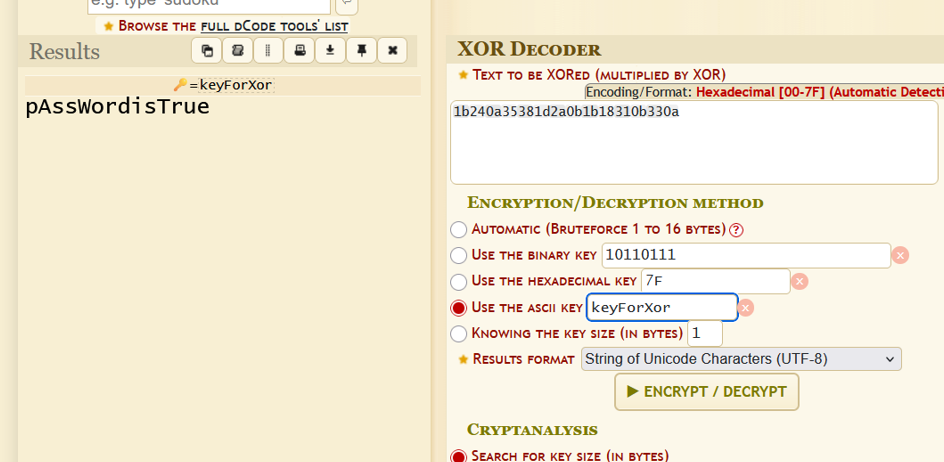Select Use the binary key option
The image size is (944, 462).
click(x=459, y=255)
